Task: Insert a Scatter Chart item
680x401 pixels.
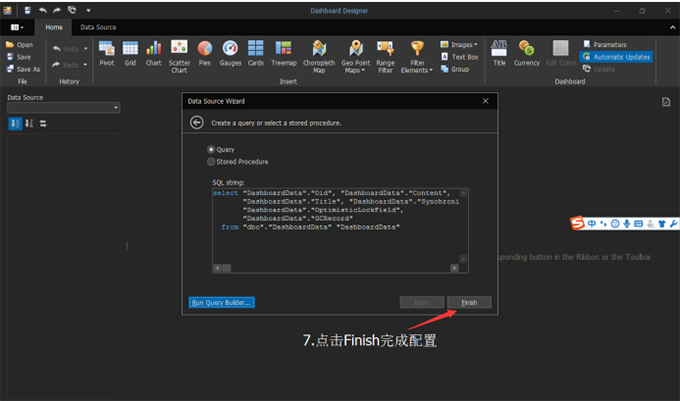Action: [179, 55]
